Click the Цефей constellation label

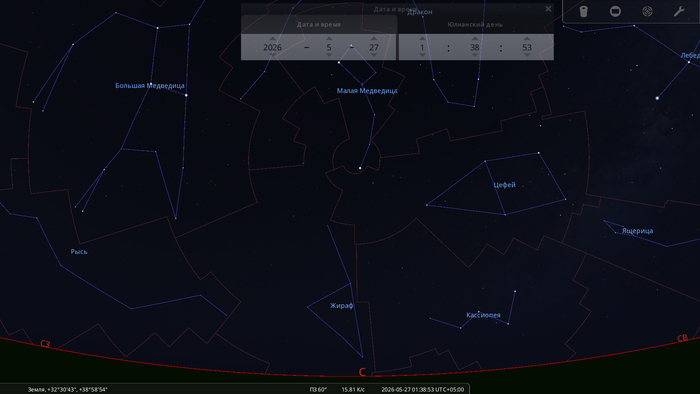click(504, 185)
